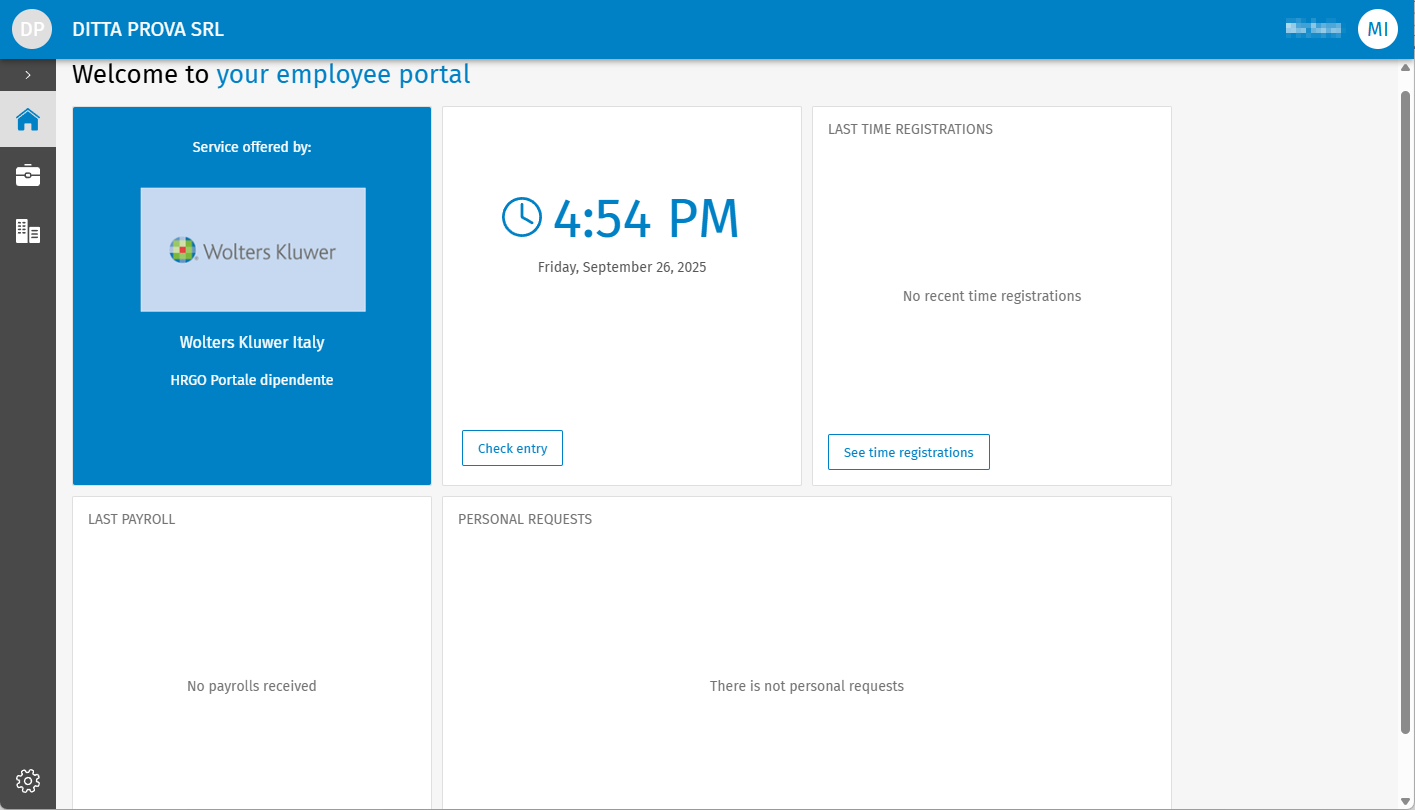
Task: Click the LAST PAYROLL heading
Action: pos(132,519)
